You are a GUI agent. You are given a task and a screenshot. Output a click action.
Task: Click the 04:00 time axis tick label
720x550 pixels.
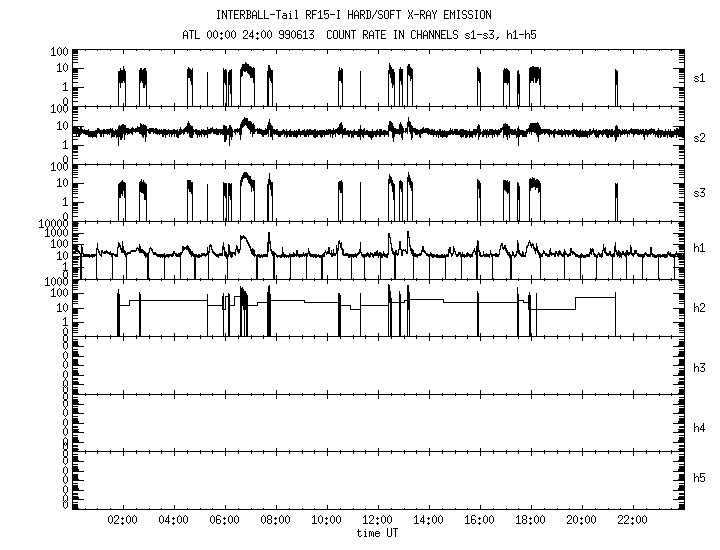coord(174,521)
